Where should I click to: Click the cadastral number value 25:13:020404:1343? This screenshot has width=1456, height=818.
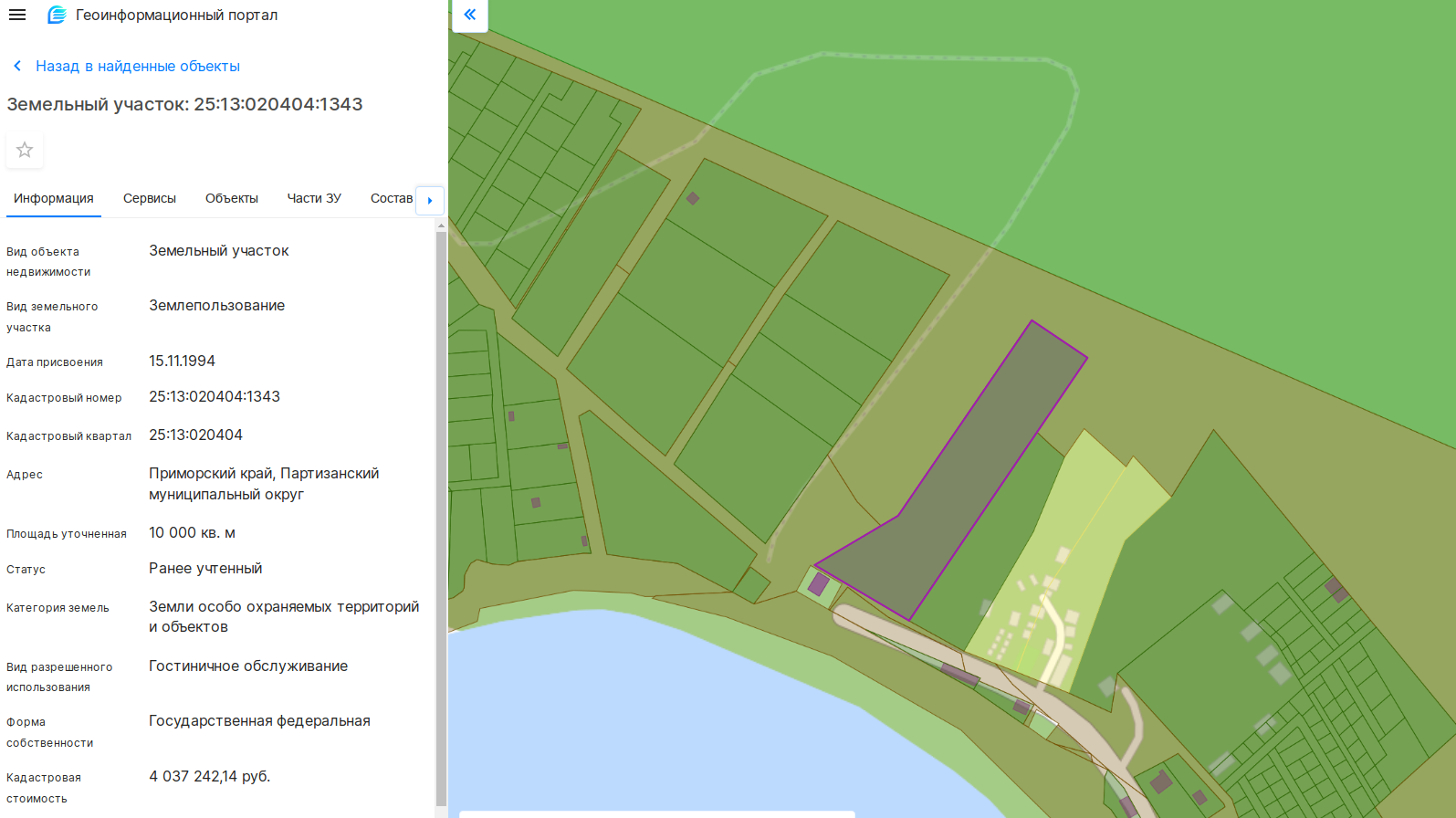tap(215, 396)
